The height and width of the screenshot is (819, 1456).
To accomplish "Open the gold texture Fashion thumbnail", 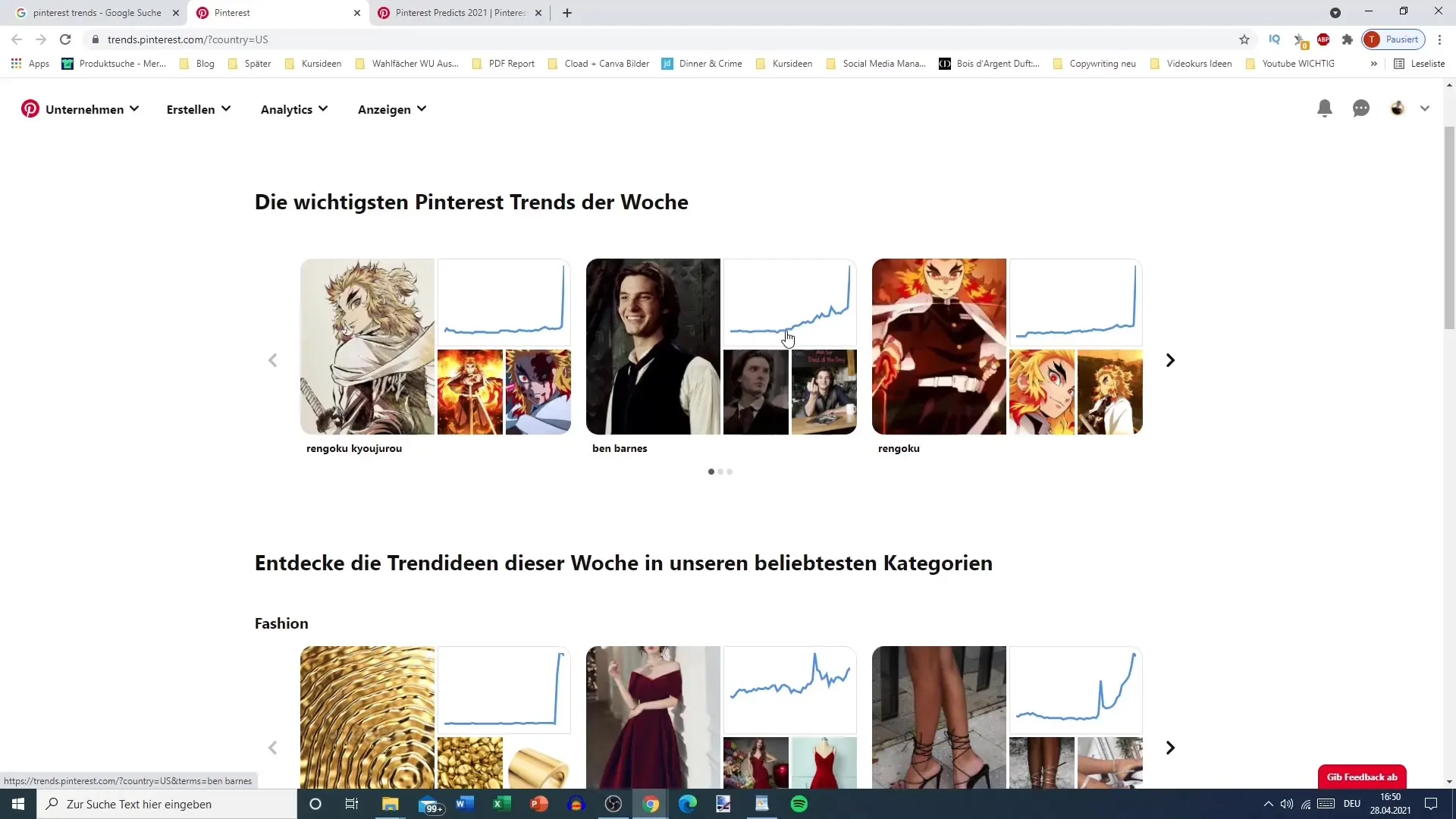I will click(368, 717).
